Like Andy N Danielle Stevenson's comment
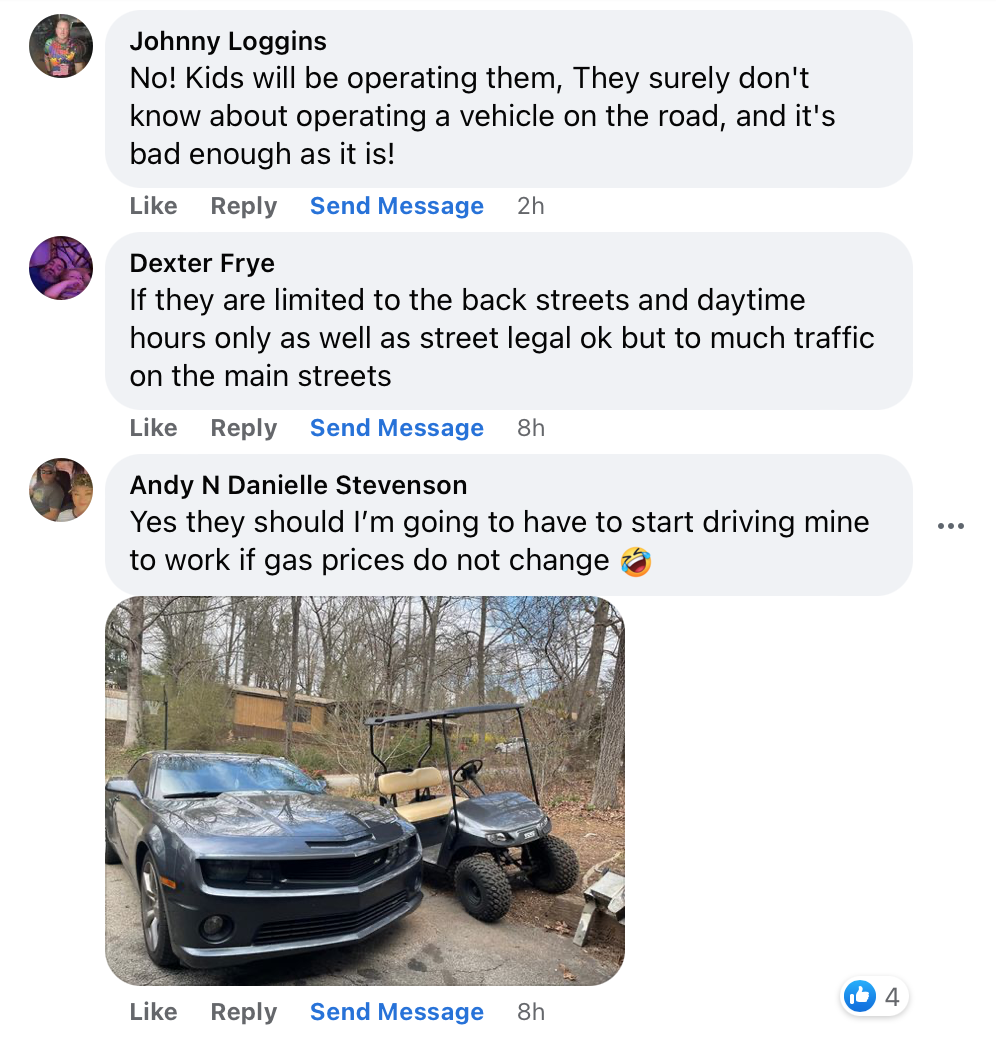The image size is (996, 1038). tap(153, 1012)
